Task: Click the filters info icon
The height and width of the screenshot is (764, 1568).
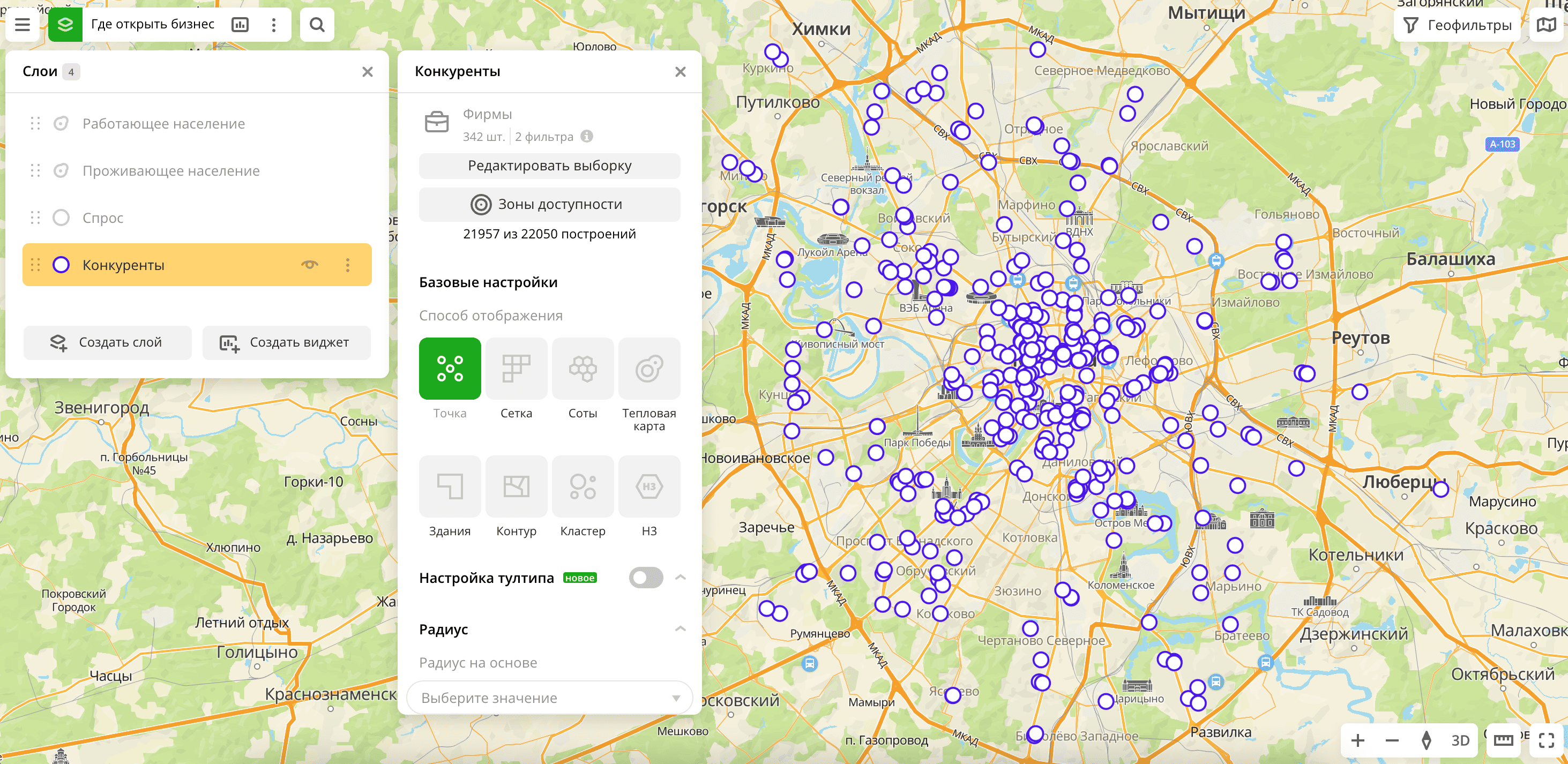Action: (587, 137)
